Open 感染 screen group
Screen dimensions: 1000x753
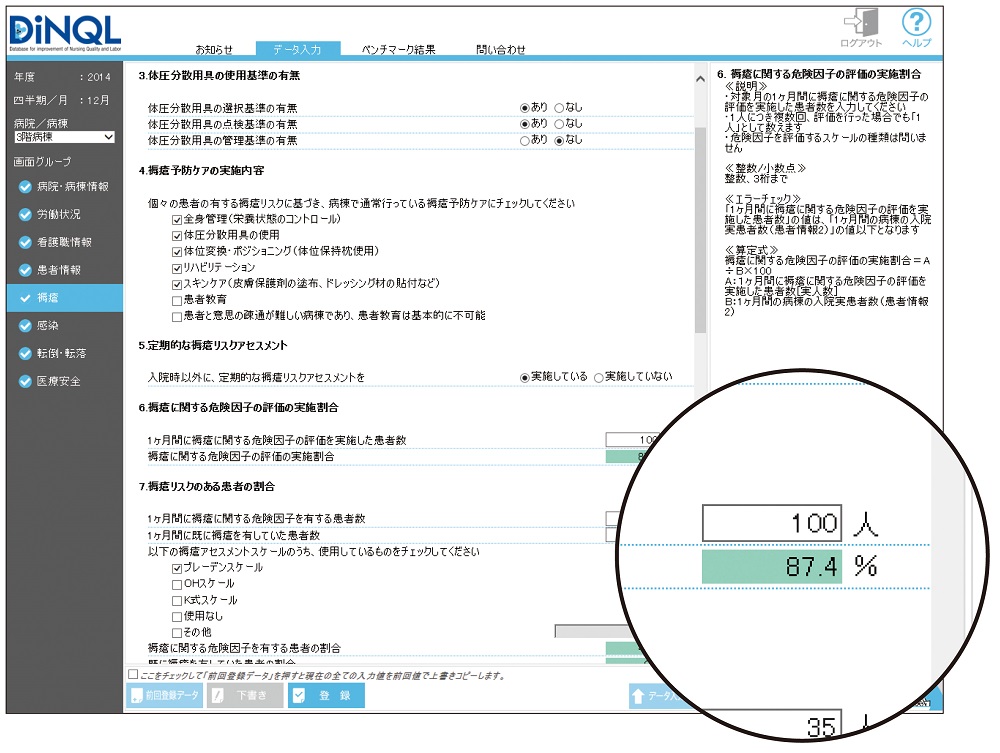tap(64, 326)
